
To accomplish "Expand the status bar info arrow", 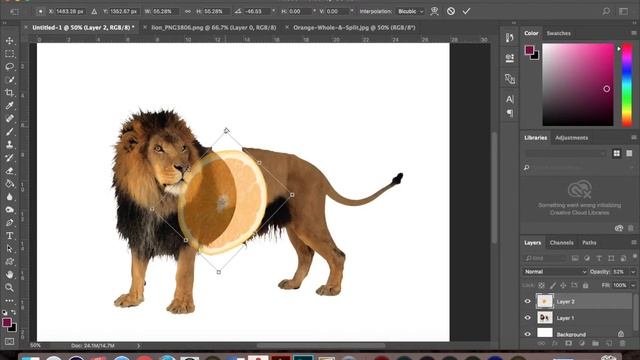I will [x=139, y=346].
